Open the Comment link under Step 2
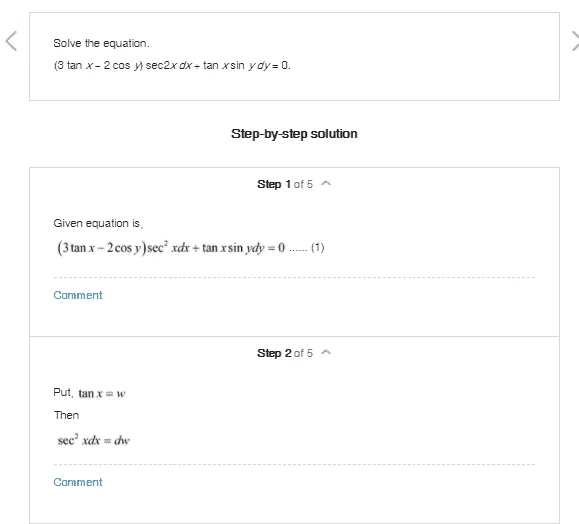This screenshot has width=579, height=524. click(x=78, y=482)
